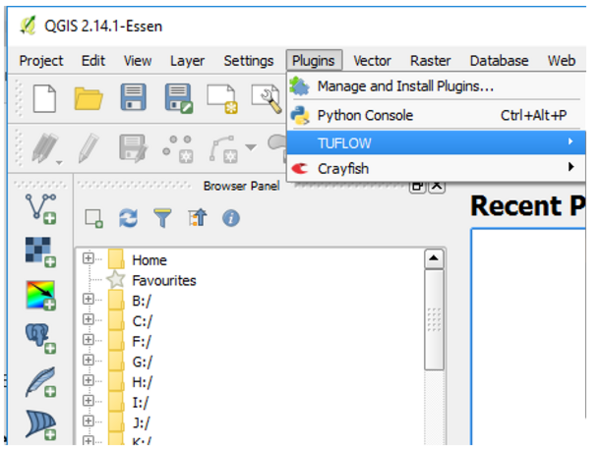Select Favourites in the browser tree

pos(163,280)
